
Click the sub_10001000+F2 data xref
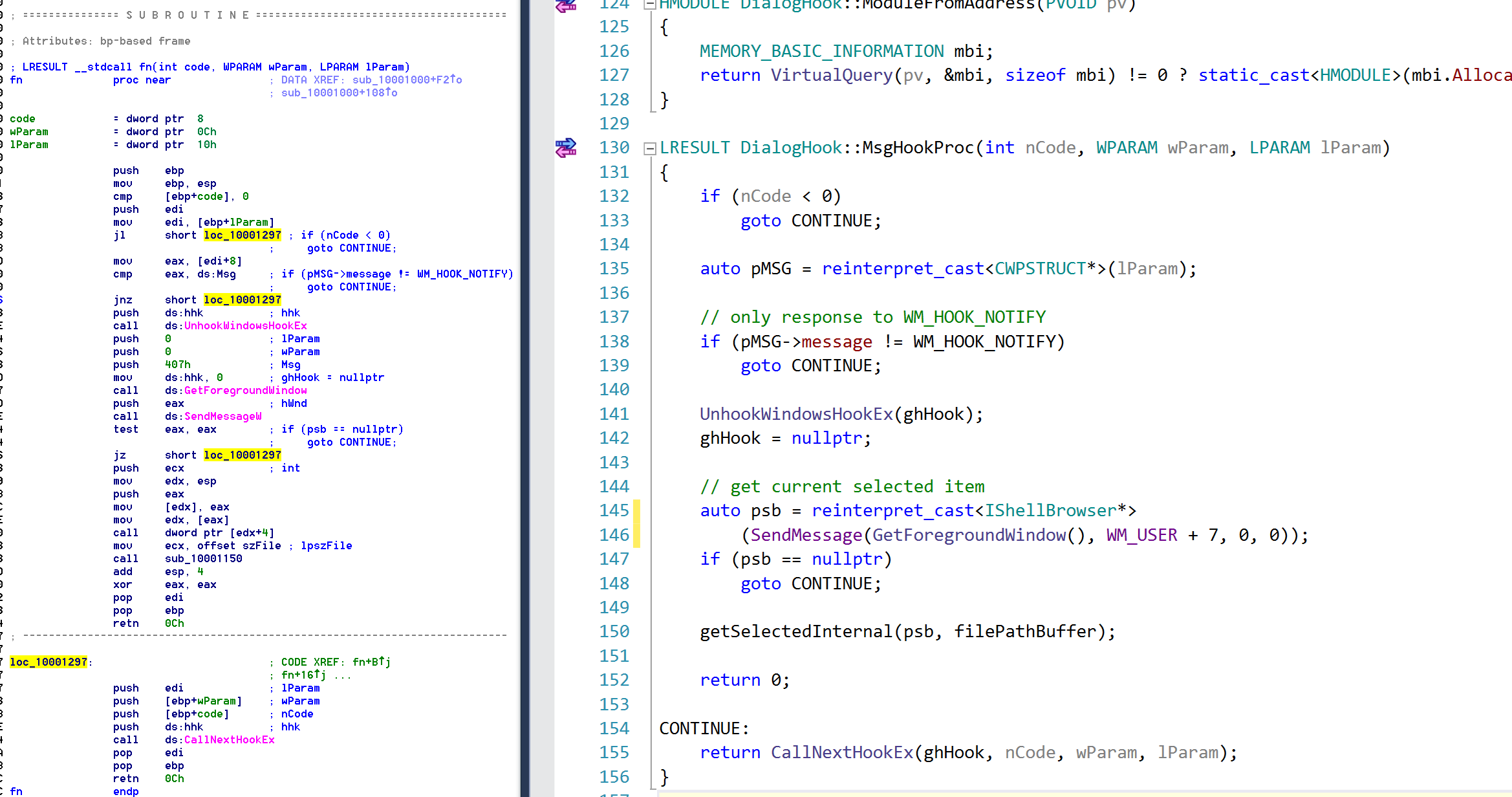point(407,80)
